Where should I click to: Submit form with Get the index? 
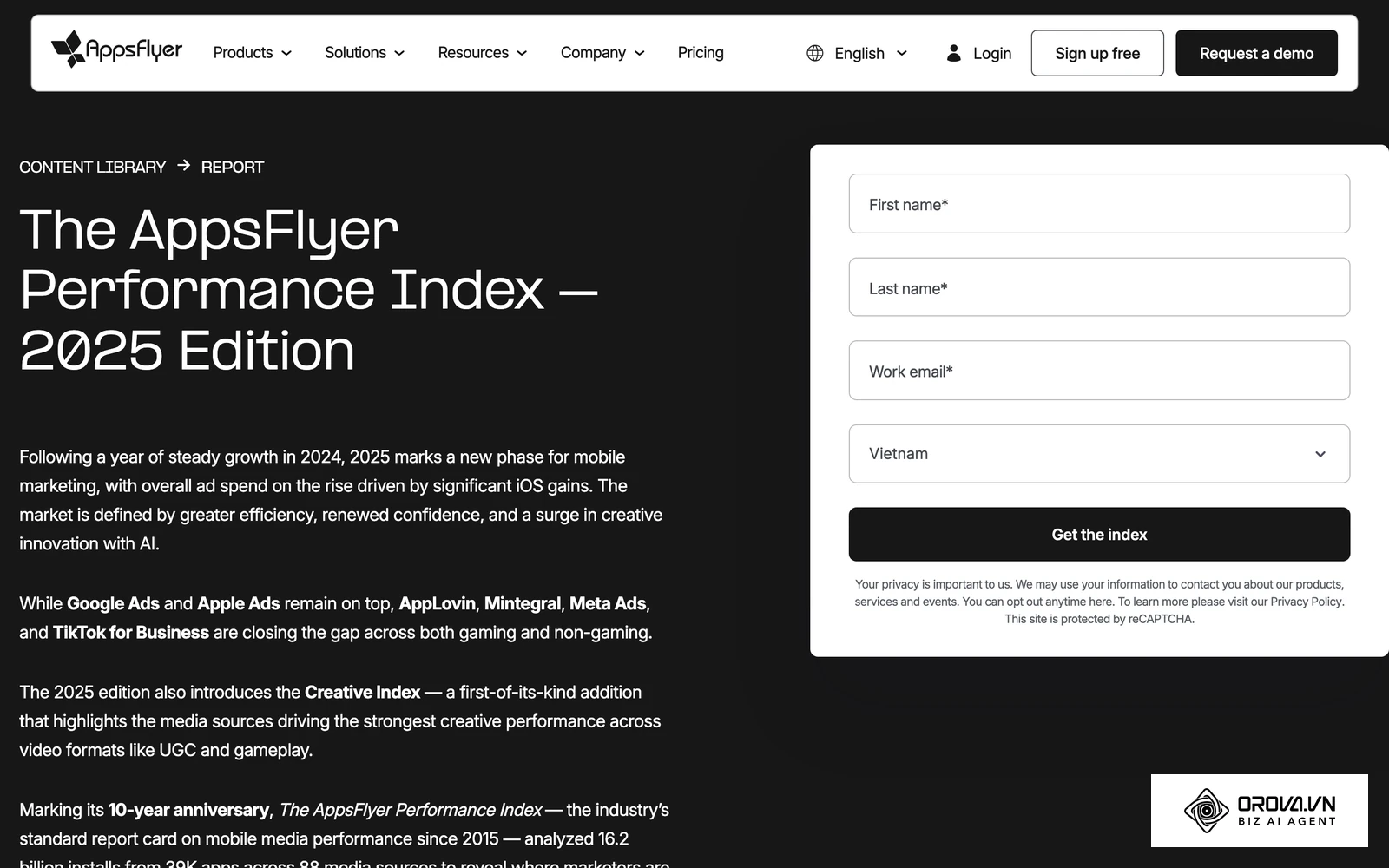coord(1099,535)
